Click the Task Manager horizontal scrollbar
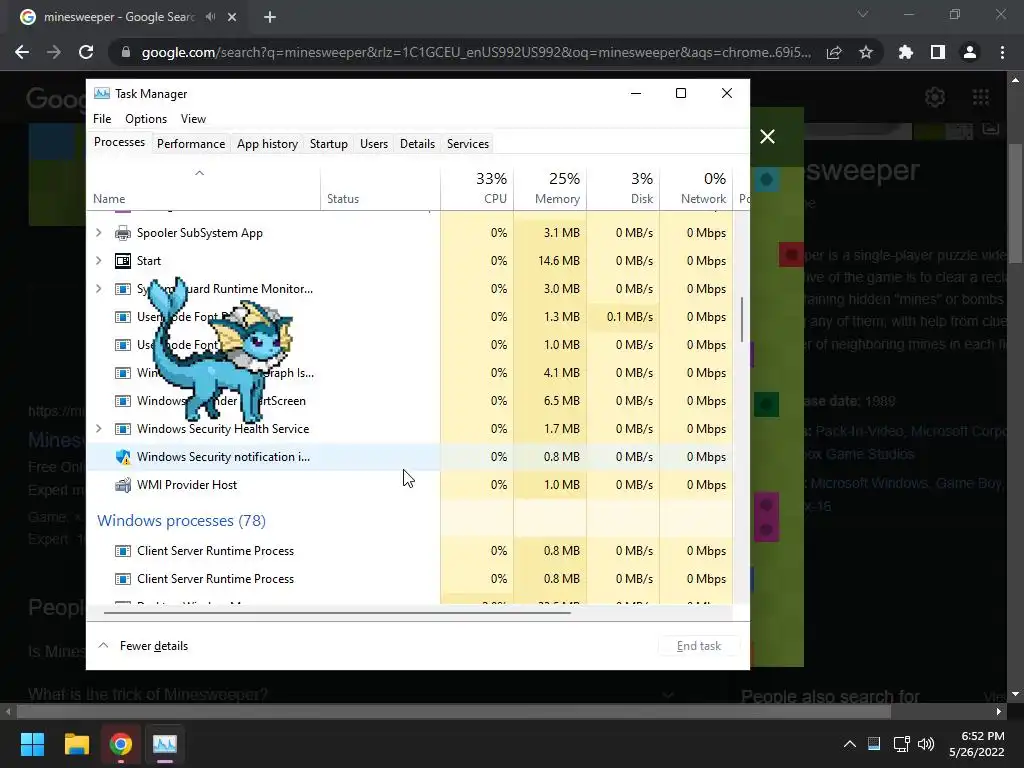 point(337,613)
